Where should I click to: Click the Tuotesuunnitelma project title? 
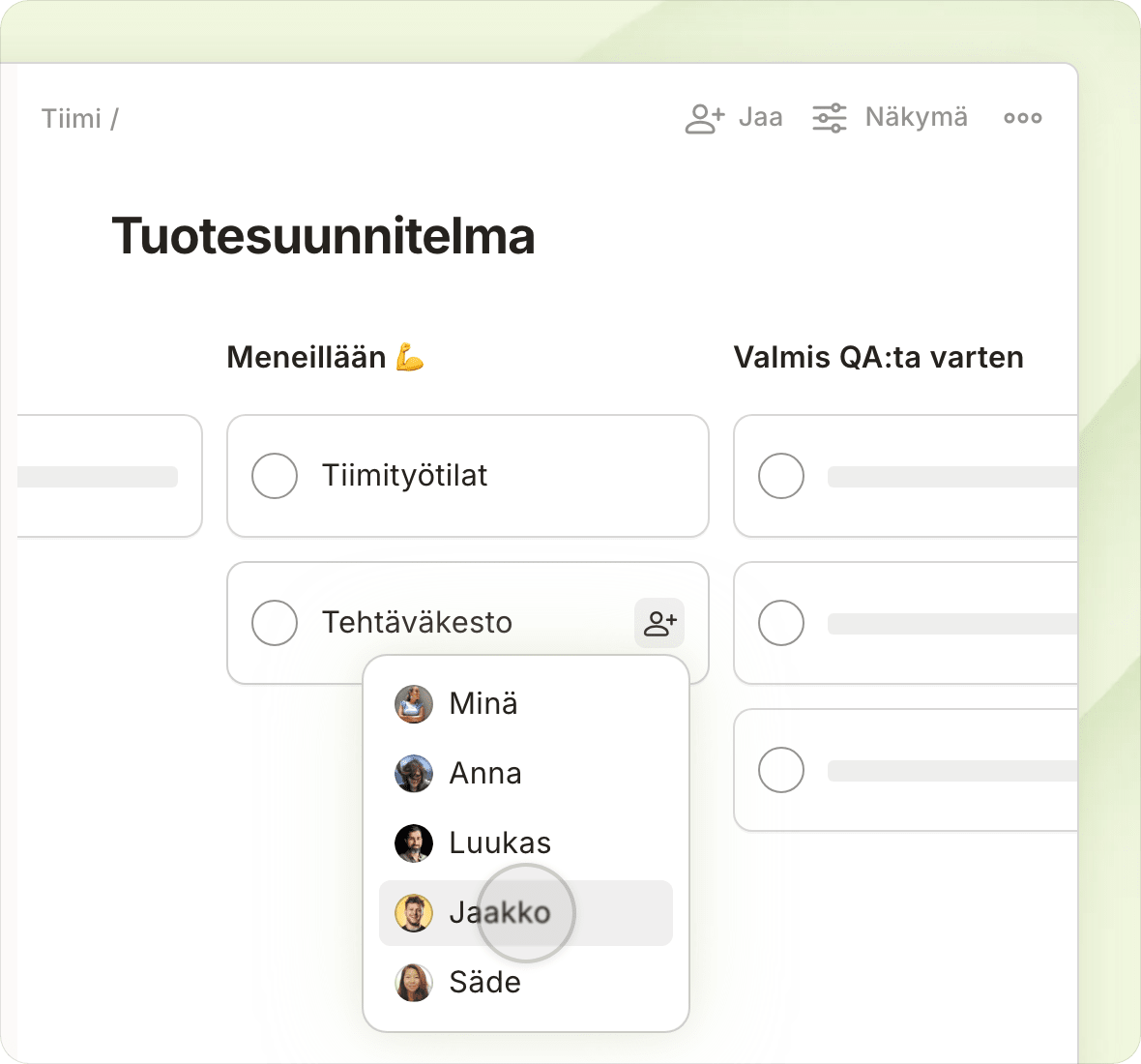[323, 236]
